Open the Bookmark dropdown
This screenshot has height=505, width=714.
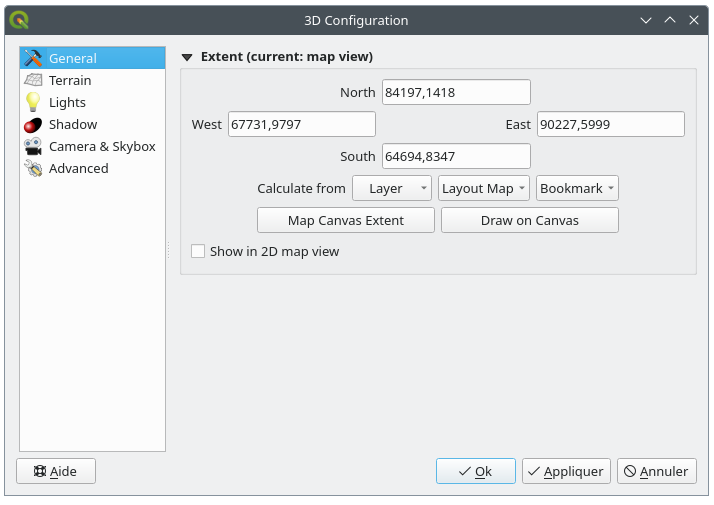(x=577, y=188)
